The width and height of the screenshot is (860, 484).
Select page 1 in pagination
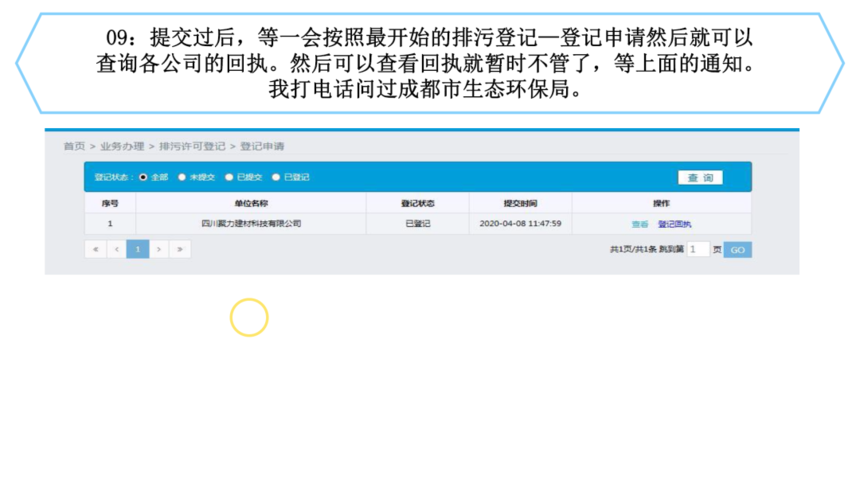(138, 249)
